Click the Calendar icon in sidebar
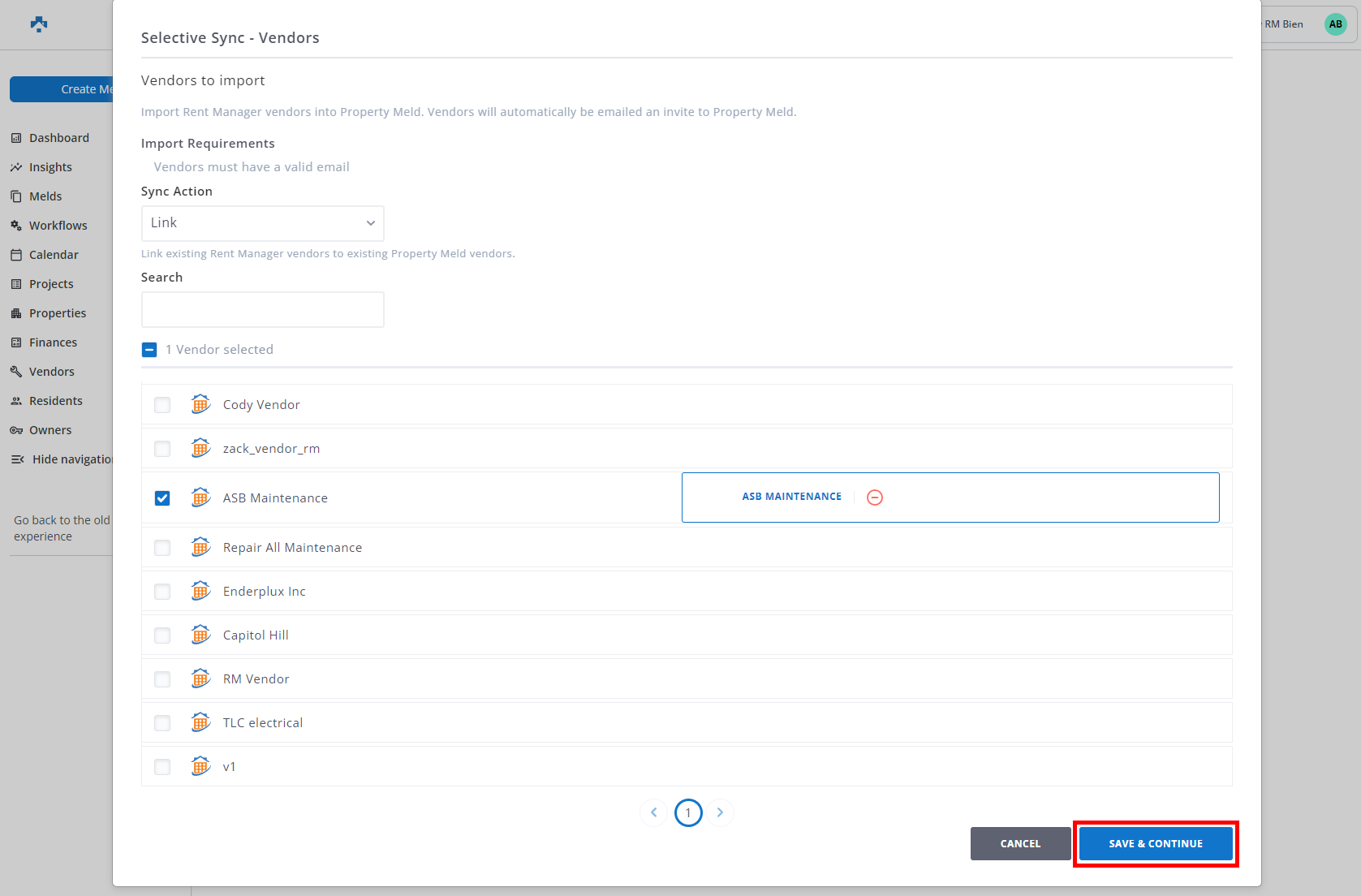 click(16, 255)
